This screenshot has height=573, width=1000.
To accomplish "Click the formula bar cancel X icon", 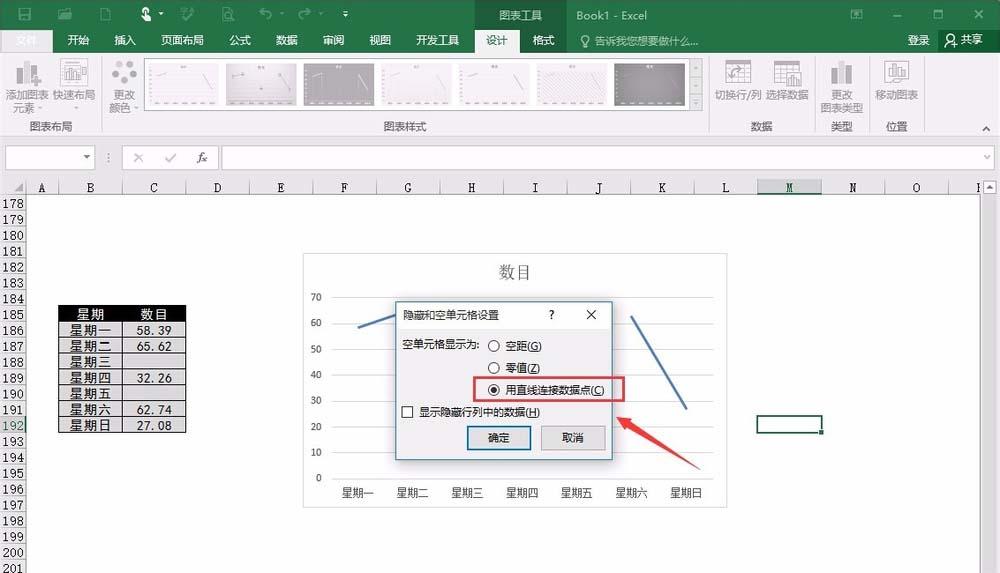I will 138,158.
